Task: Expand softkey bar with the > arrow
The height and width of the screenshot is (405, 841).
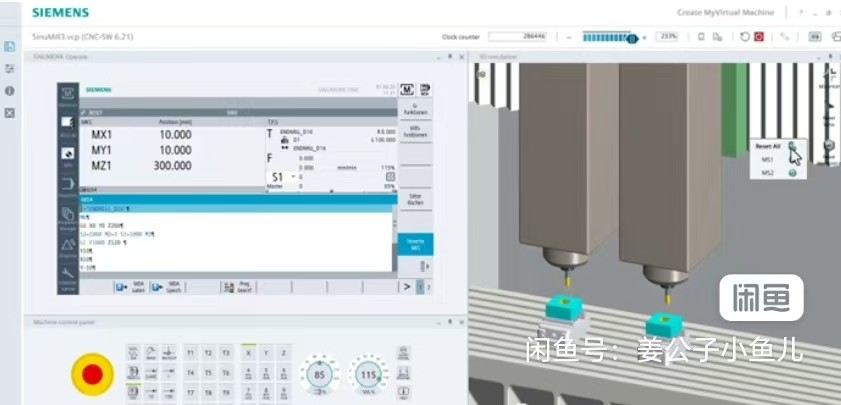Action: coord(407,287)
